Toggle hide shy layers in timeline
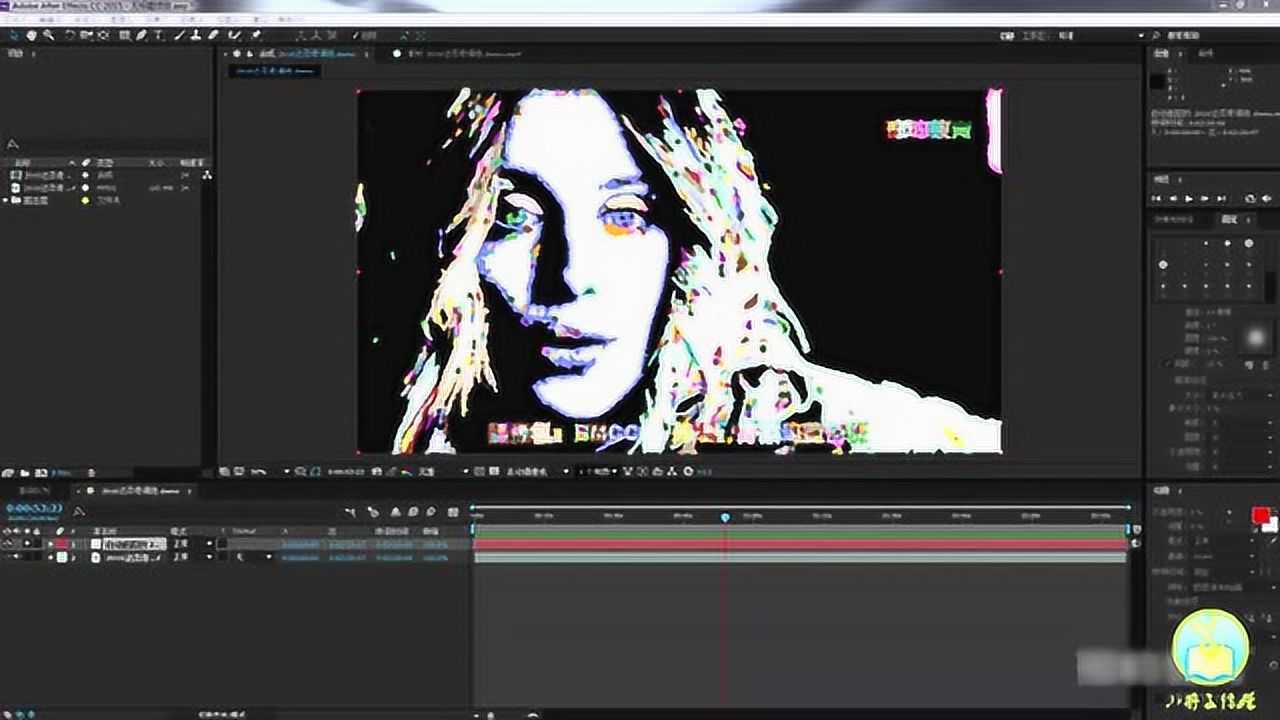 [x=394, y=512]
